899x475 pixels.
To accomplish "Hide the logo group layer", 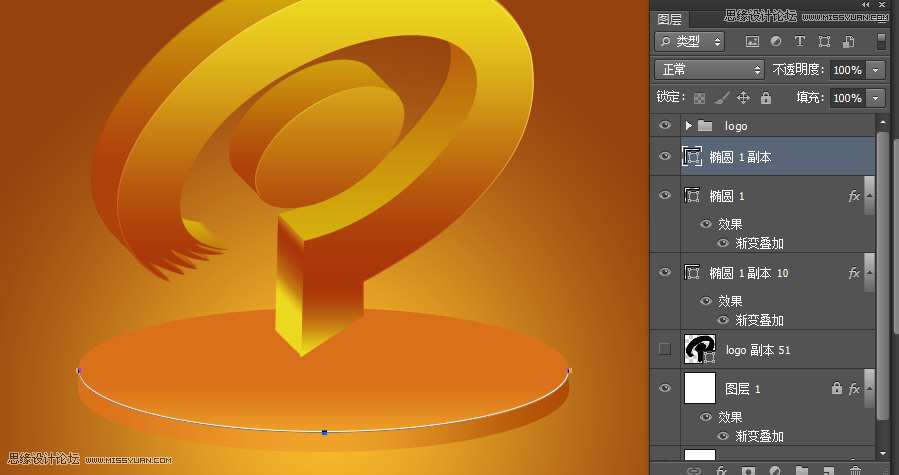I will click(665, 125).
